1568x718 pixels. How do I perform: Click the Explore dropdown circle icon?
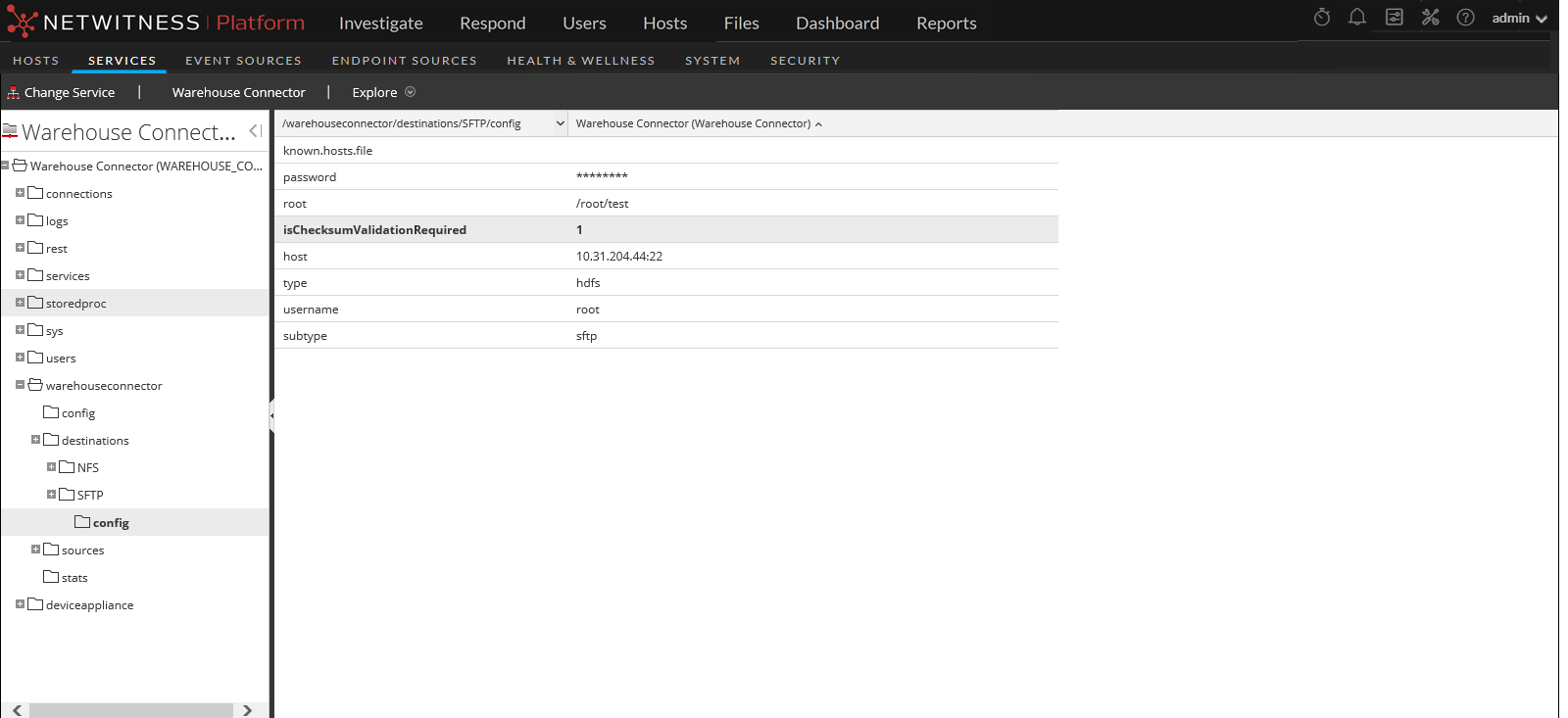[411, 92]
